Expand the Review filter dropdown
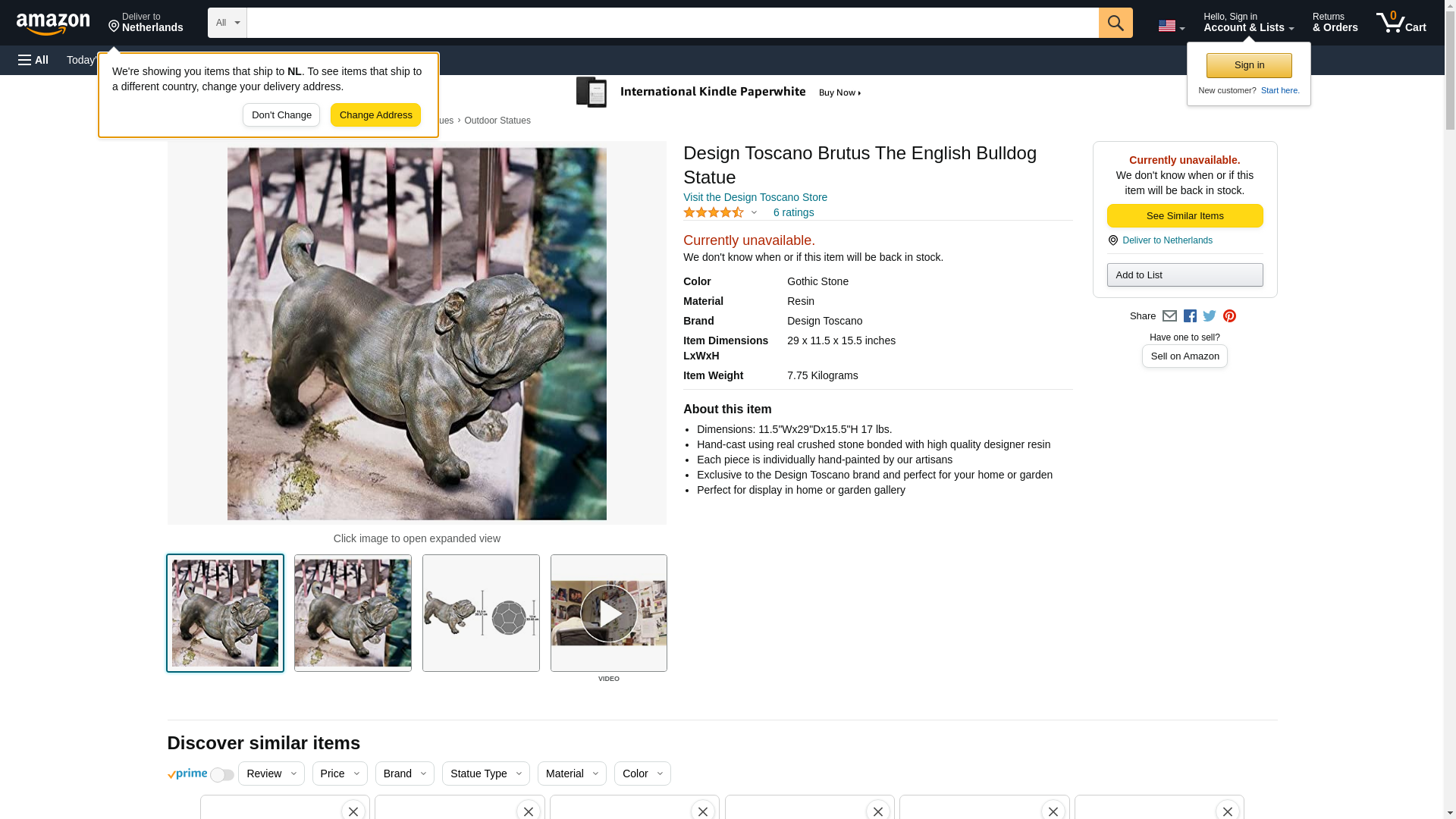 (x=271, y=773)
